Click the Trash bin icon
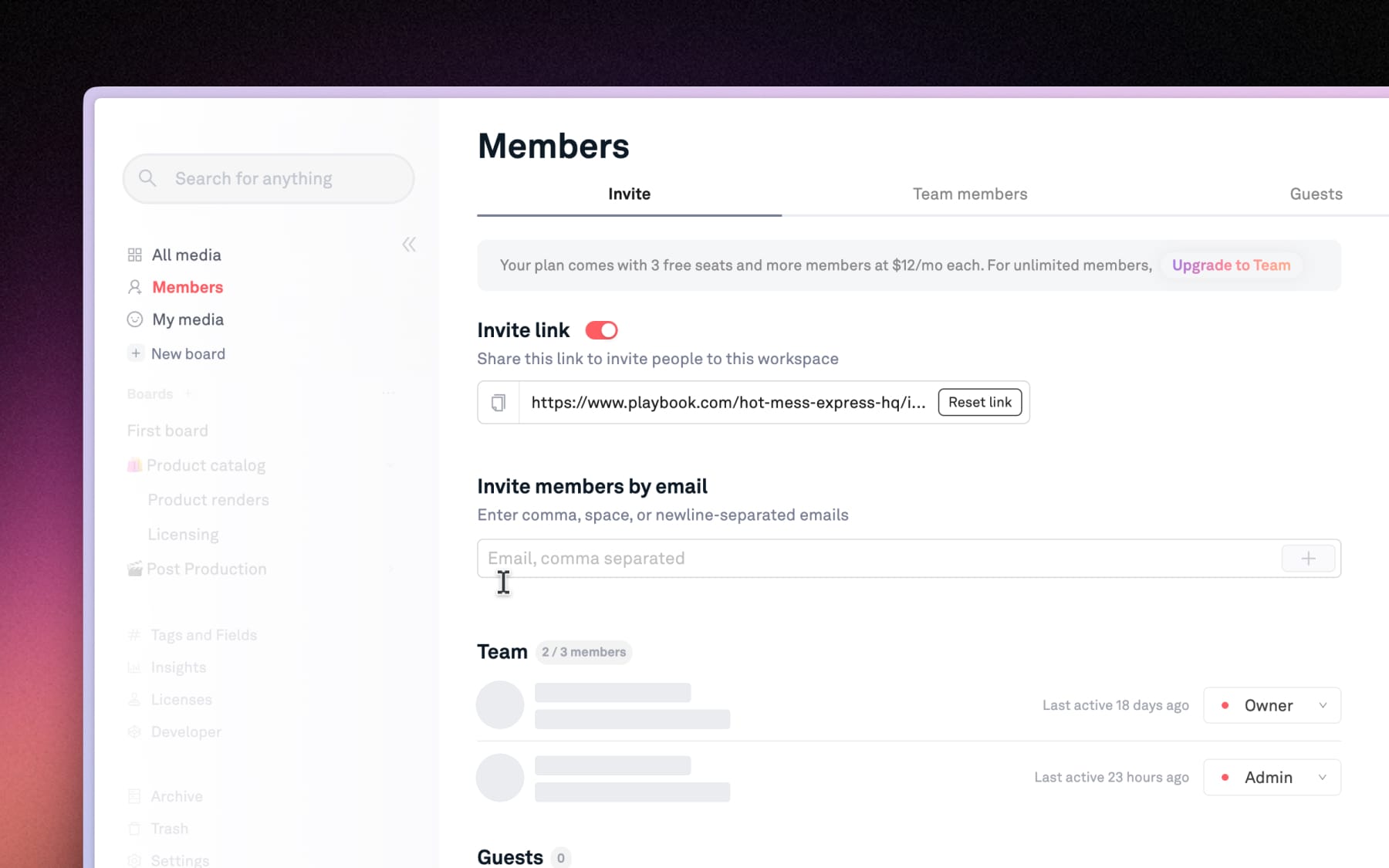This screenshot has width=1389, height=868. pos(134,829)
